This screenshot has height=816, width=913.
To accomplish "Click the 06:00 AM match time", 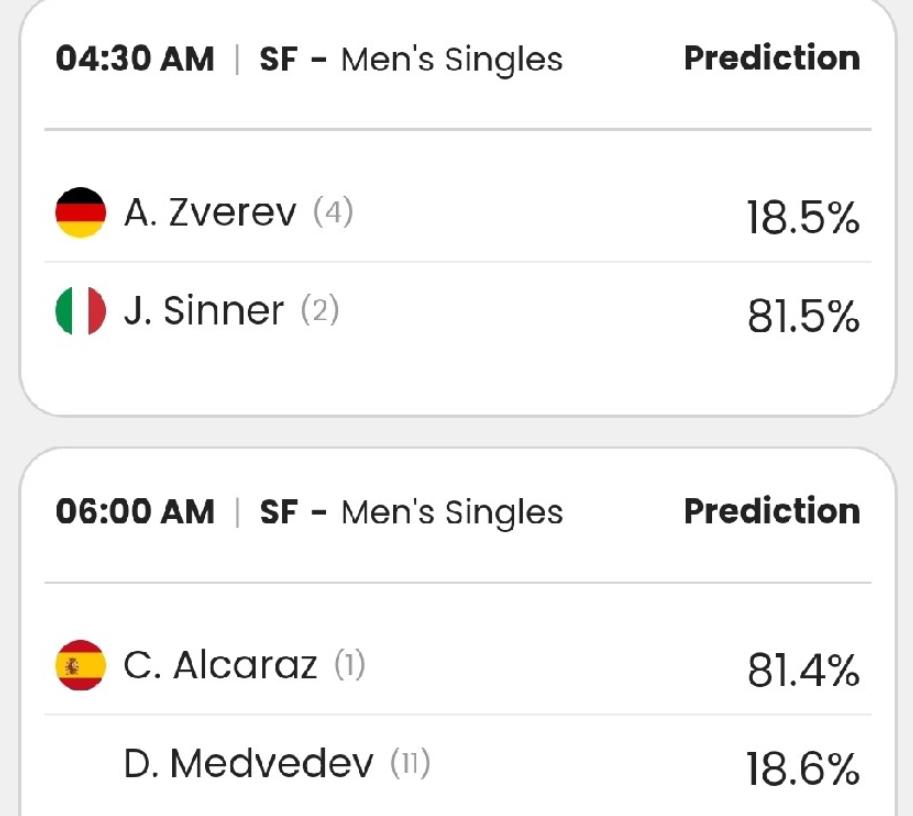I will pyautogui.click(x=134, y=512).
